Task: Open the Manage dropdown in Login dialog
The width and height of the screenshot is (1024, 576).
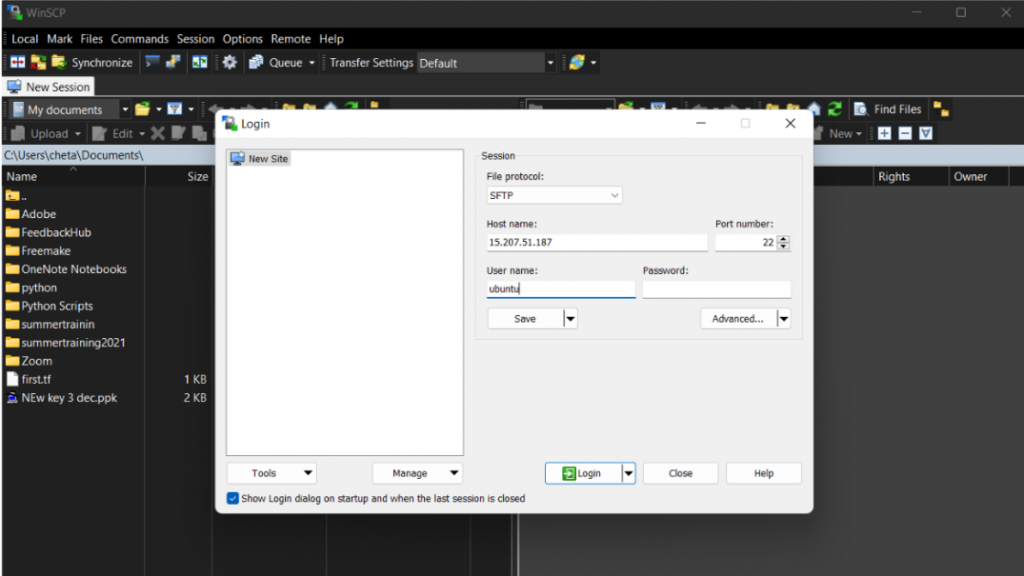Action: (417, 473)
